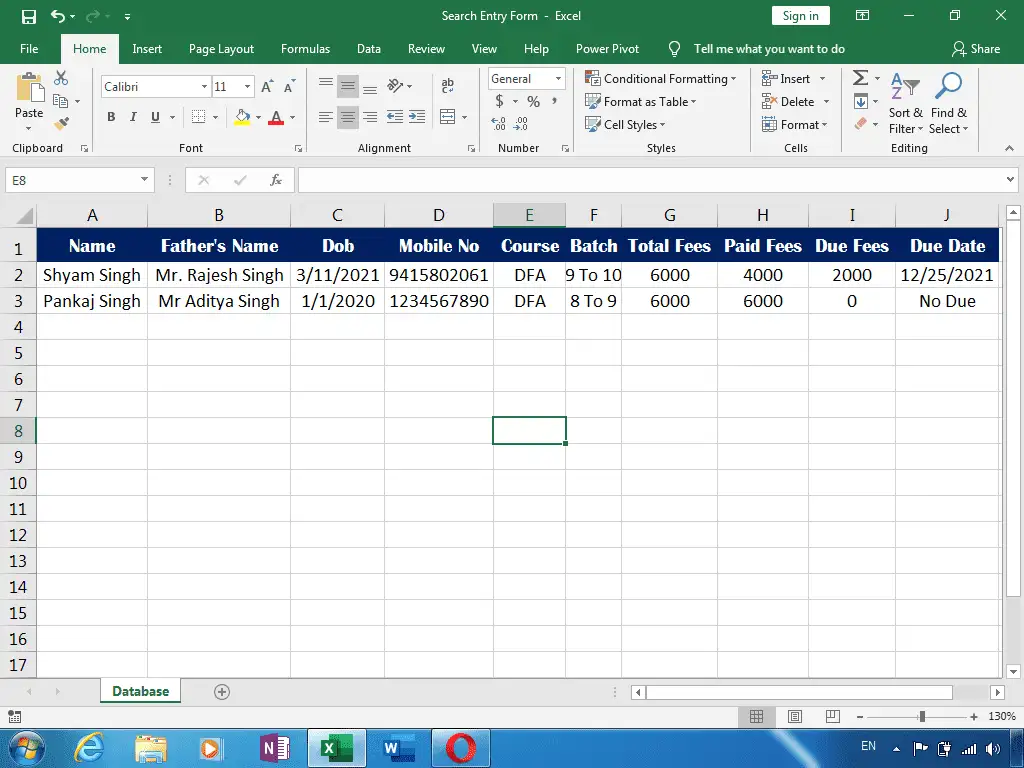Select the Database sheet tab
Viewport: 1024px width, 768px height.
140,691
